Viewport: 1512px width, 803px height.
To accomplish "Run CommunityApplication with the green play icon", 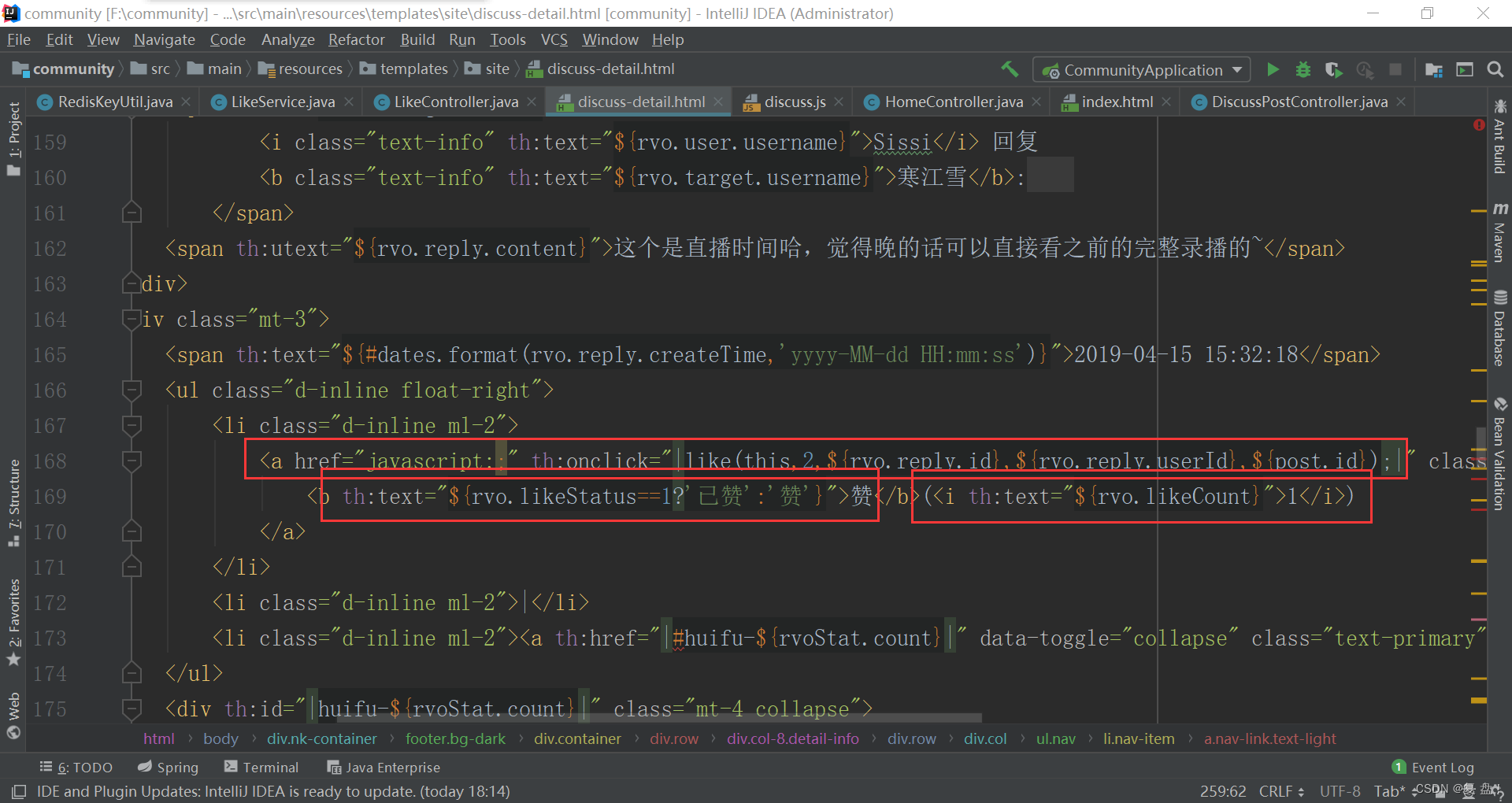I will 1273,69.
